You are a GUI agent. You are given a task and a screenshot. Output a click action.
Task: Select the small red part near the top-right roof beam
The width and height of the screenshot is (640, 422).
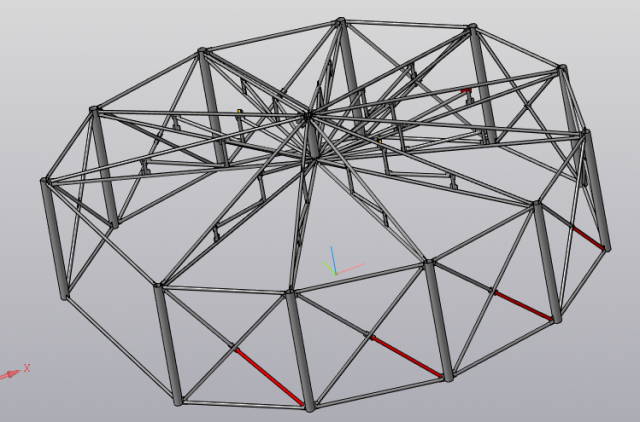point(467,90)
